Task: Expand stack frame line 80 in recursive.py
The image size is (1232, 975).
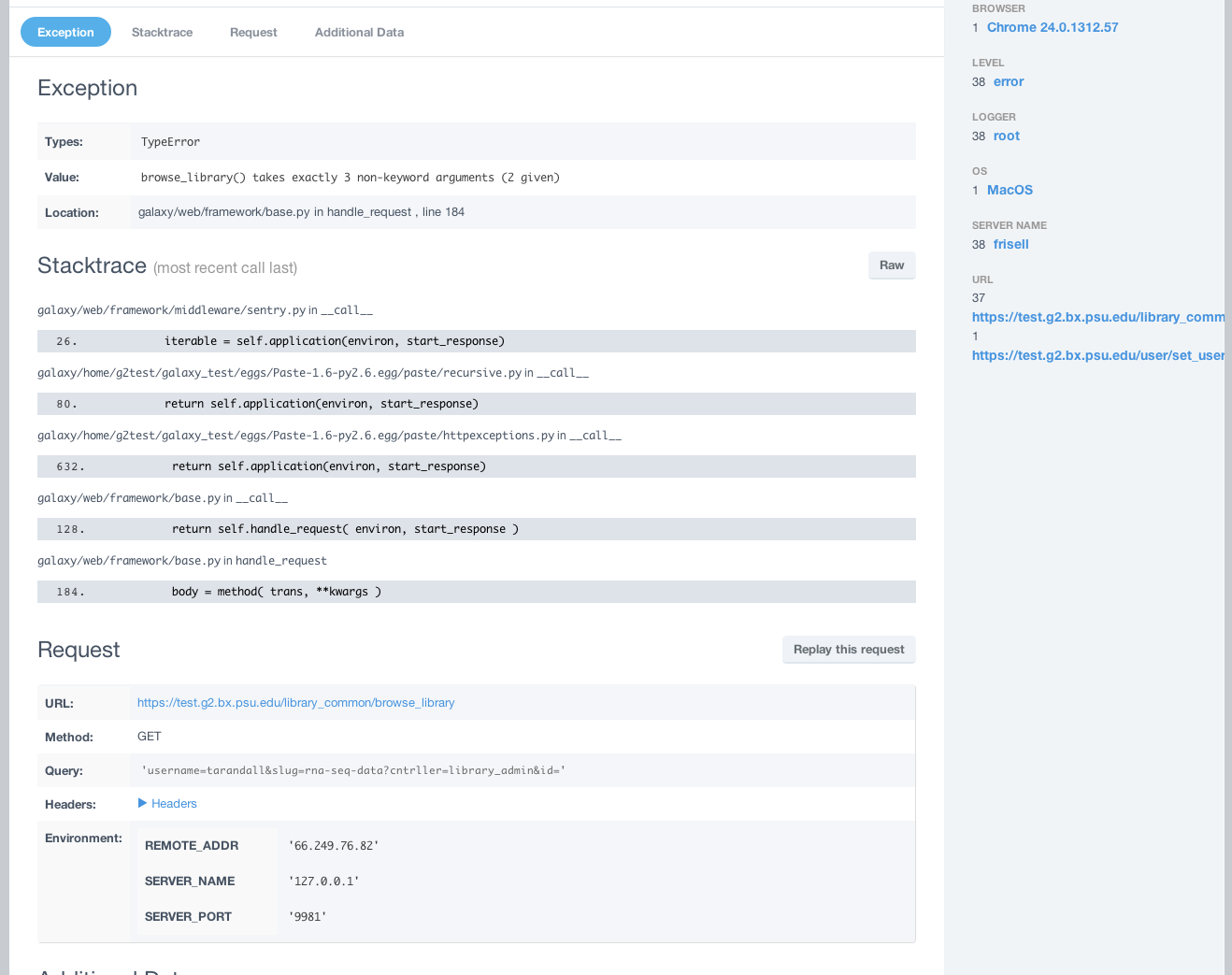Action: click(x=476, y=404)
